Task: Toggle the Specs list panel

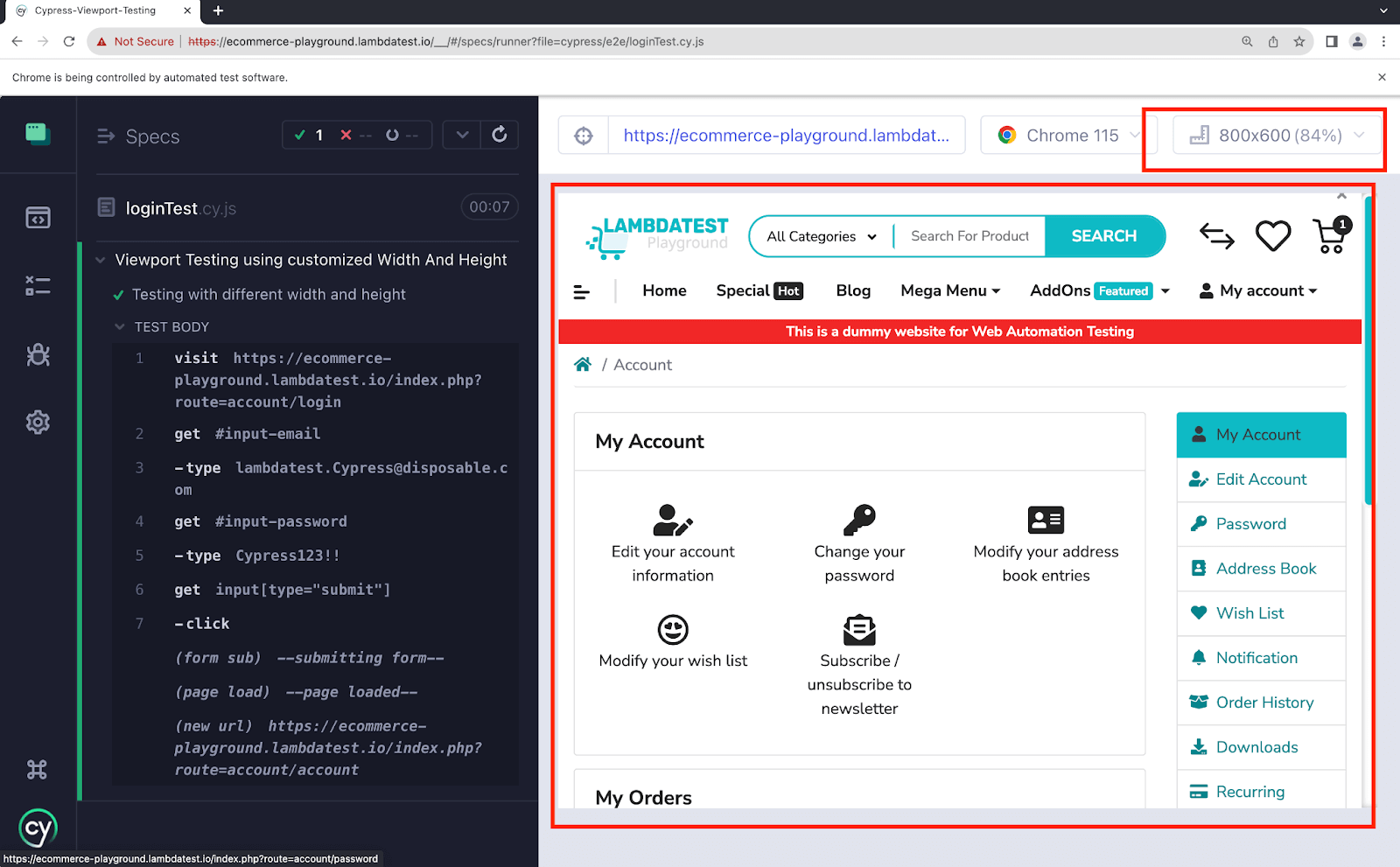Action: [x=138, y=136]
